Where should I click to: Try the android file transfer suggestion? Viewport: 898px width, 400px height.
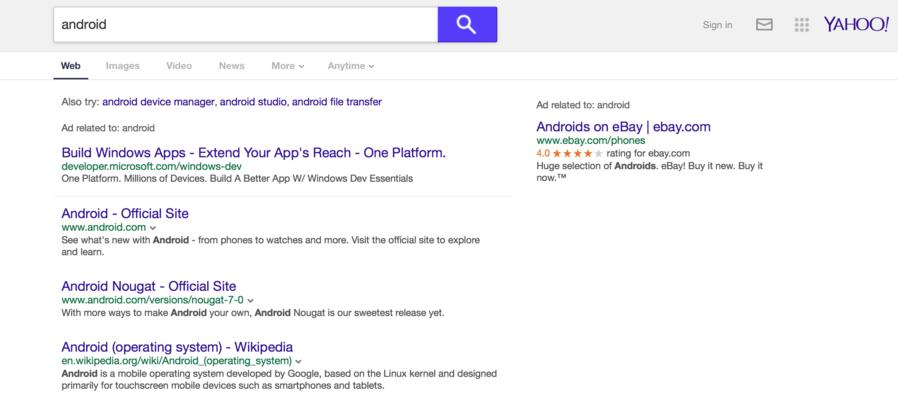pos(337,102)
